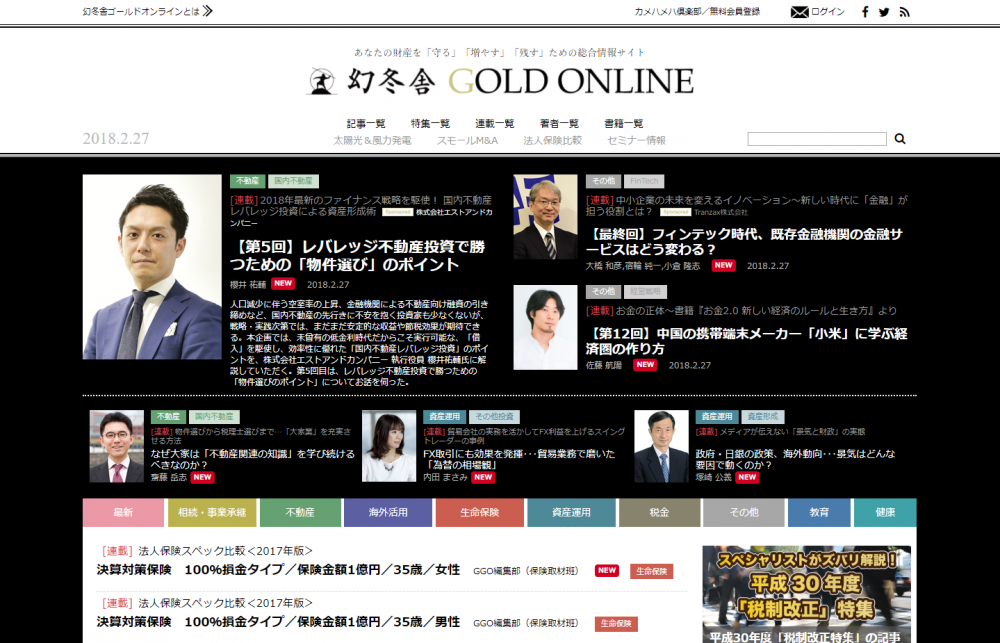
Task: Select the 健康 category tab
Action: (885, 512)
